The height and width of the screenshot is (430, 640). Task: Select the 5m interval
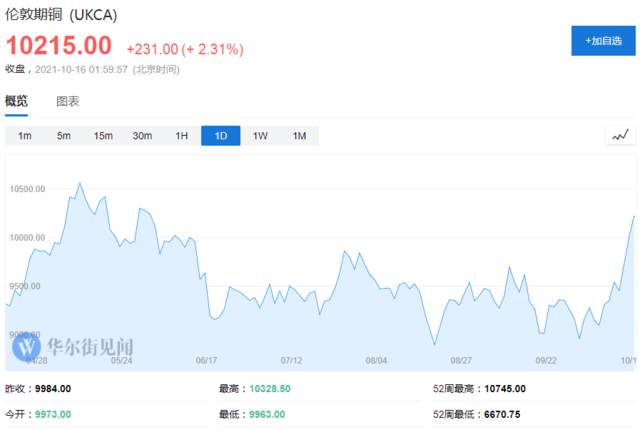[x=64, y=136]
